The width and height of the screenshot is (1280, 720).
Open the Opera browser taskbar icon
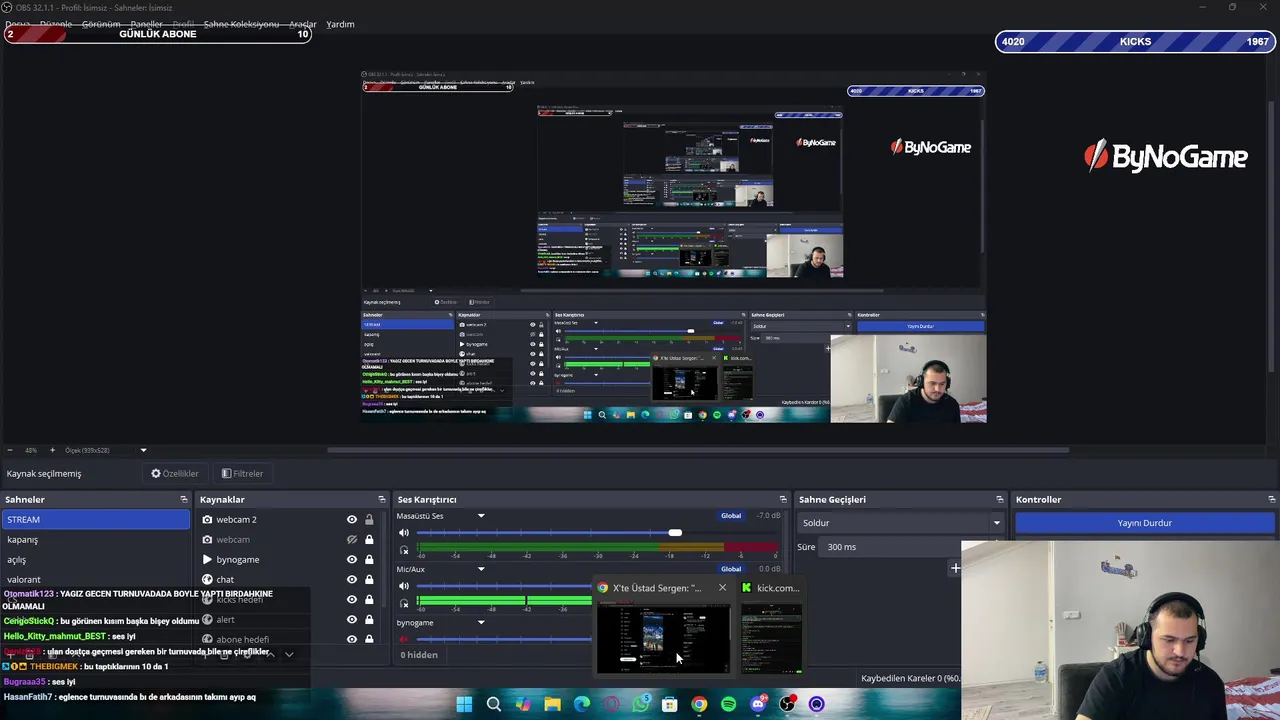point(611,704)
